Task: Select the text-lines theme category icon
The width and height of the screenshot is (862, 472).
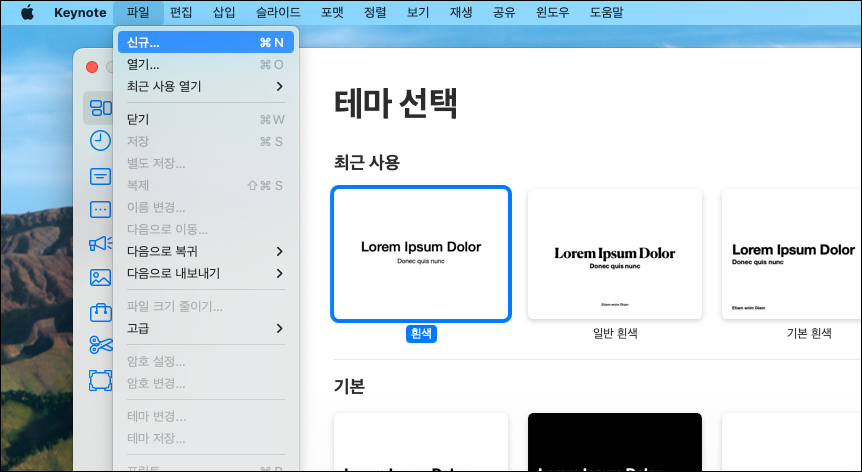Action: (x=100, y=176)
